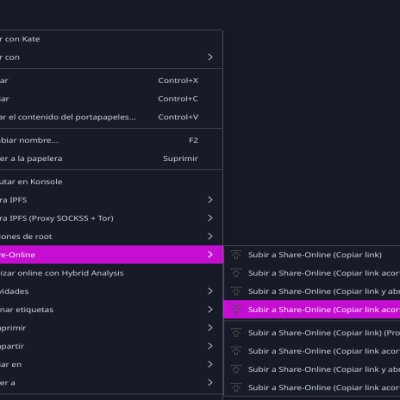Select the rename entry with F2 shortcut
This screenshot has width=400, height=400.
pos(111,140)
